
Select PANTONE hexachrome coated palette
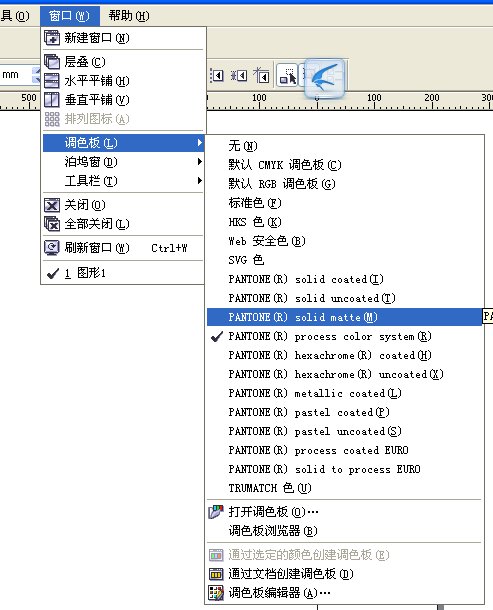(344, 355)
